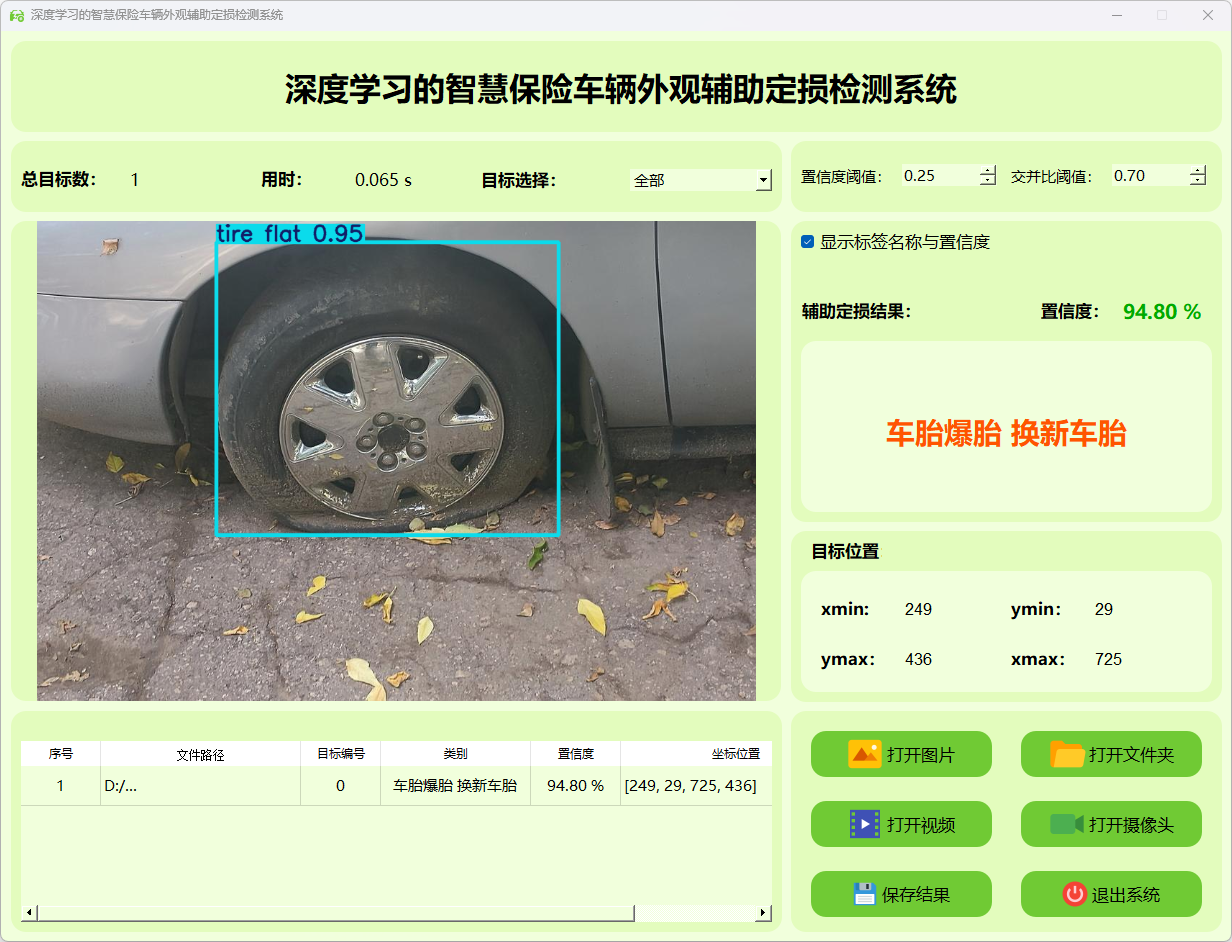Load a video with 打开视频 button
The height and width of the screenshot is (942, 1232).
tap(901, 824)
